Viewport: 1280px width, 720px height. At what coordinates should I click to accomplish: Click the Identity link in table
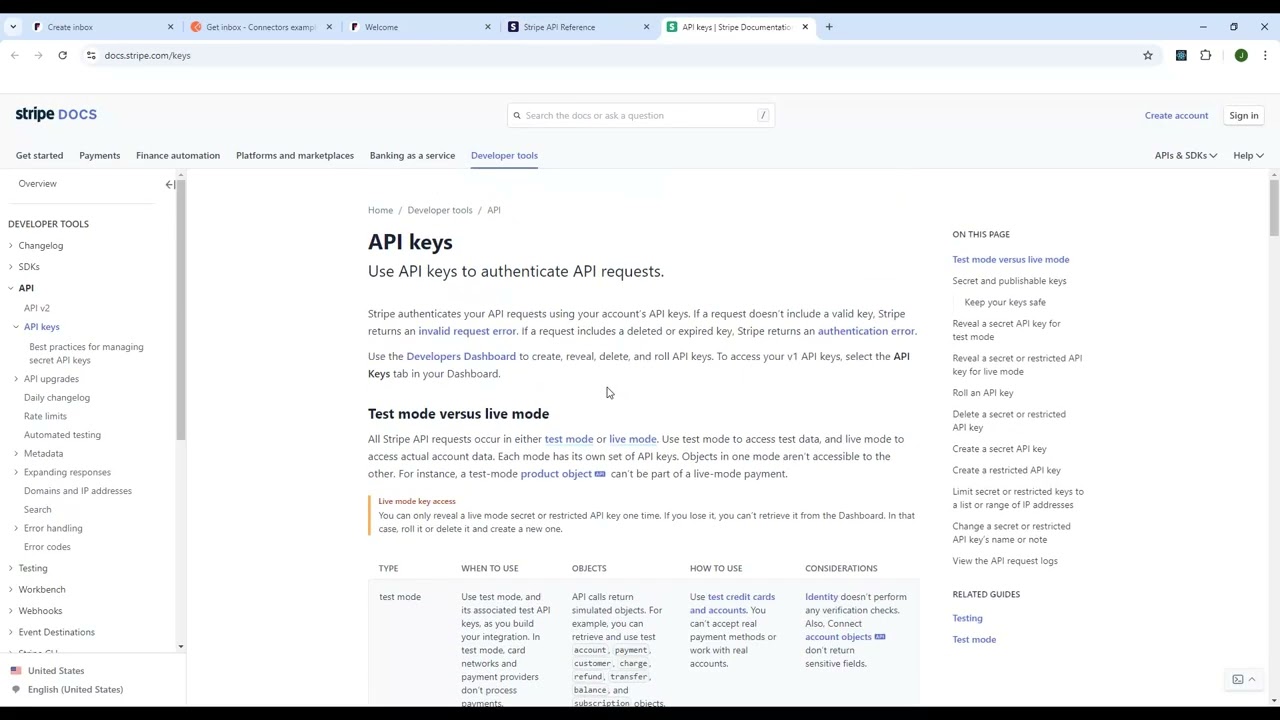click(x=821, y=597)
